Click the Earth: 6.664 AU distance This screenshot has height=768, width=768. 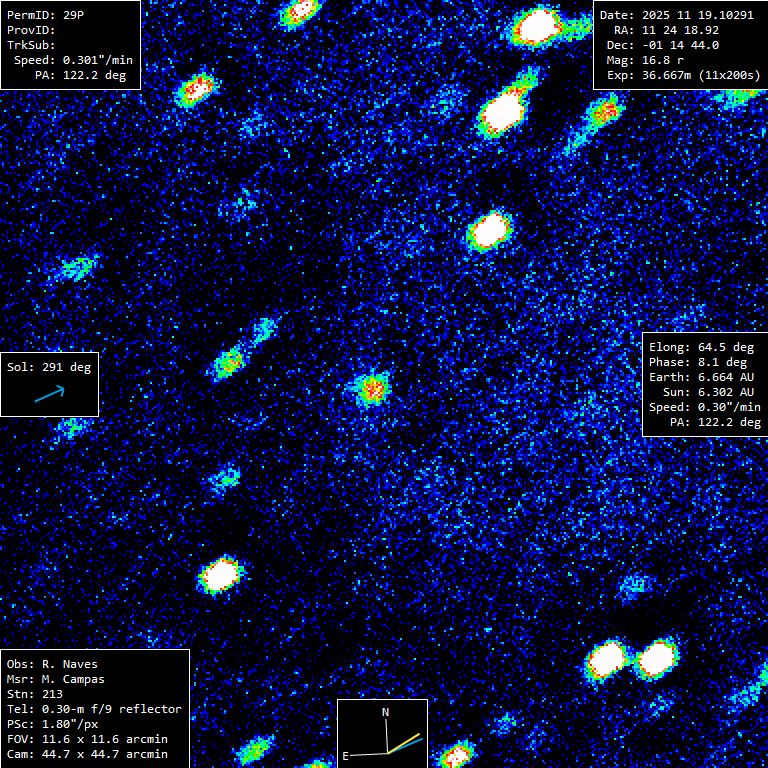point(701,377)
